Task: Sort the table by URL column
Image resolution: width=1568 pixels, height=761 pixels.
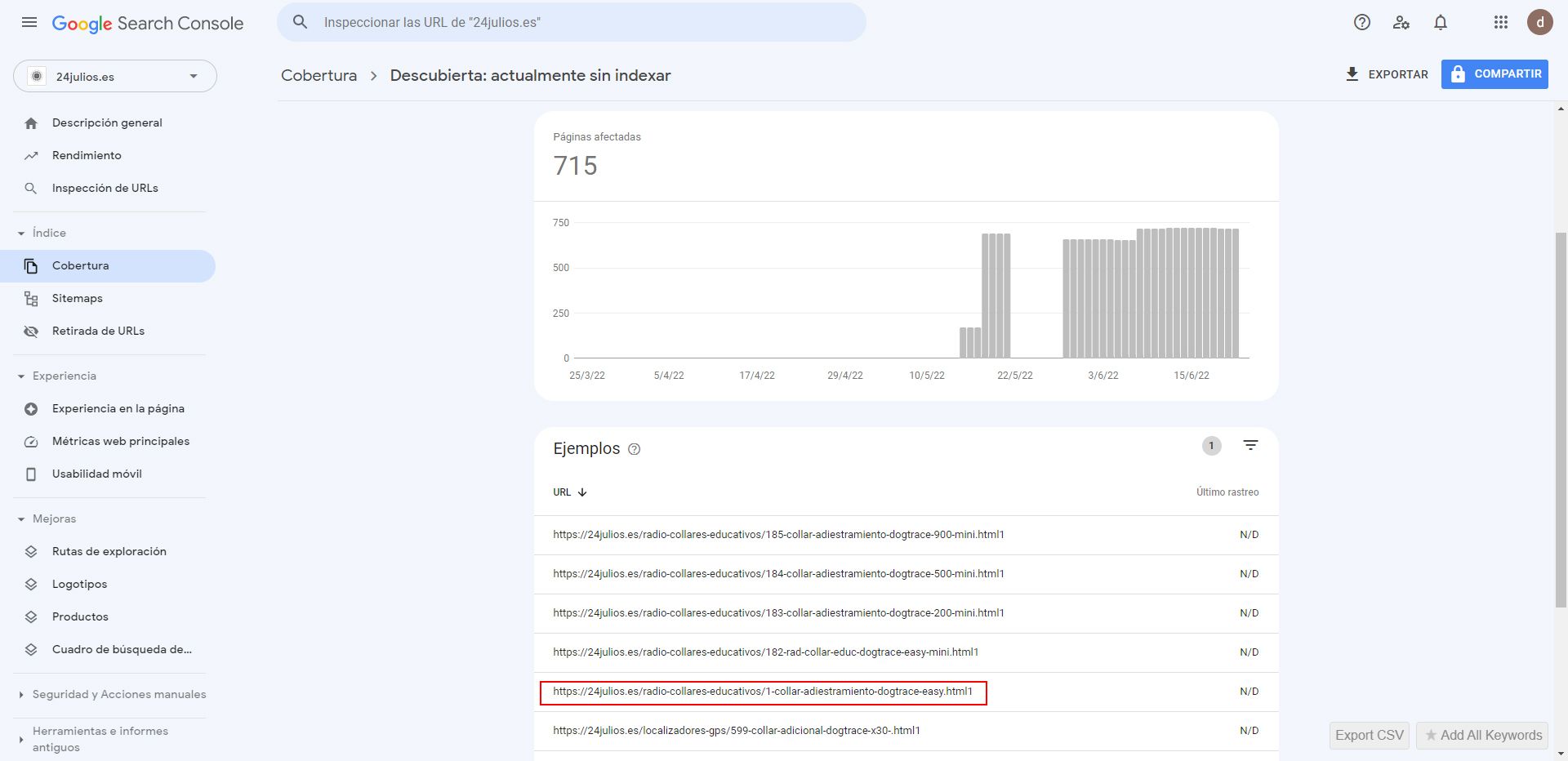Action: point(570,492)
